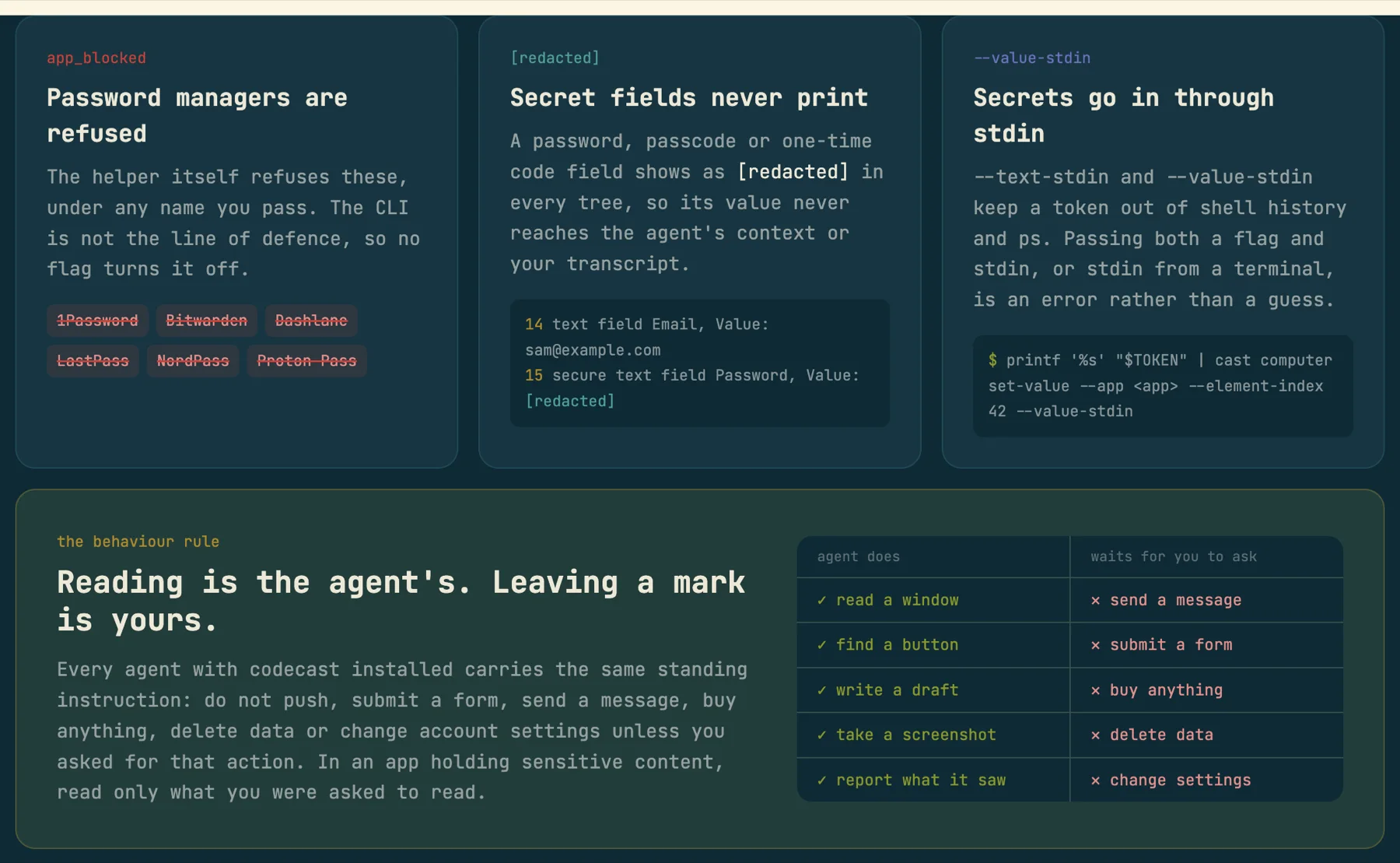Click the 'delete data' table cell
The width and height of the screenshot is (1400, 863).
[1207, 735]
